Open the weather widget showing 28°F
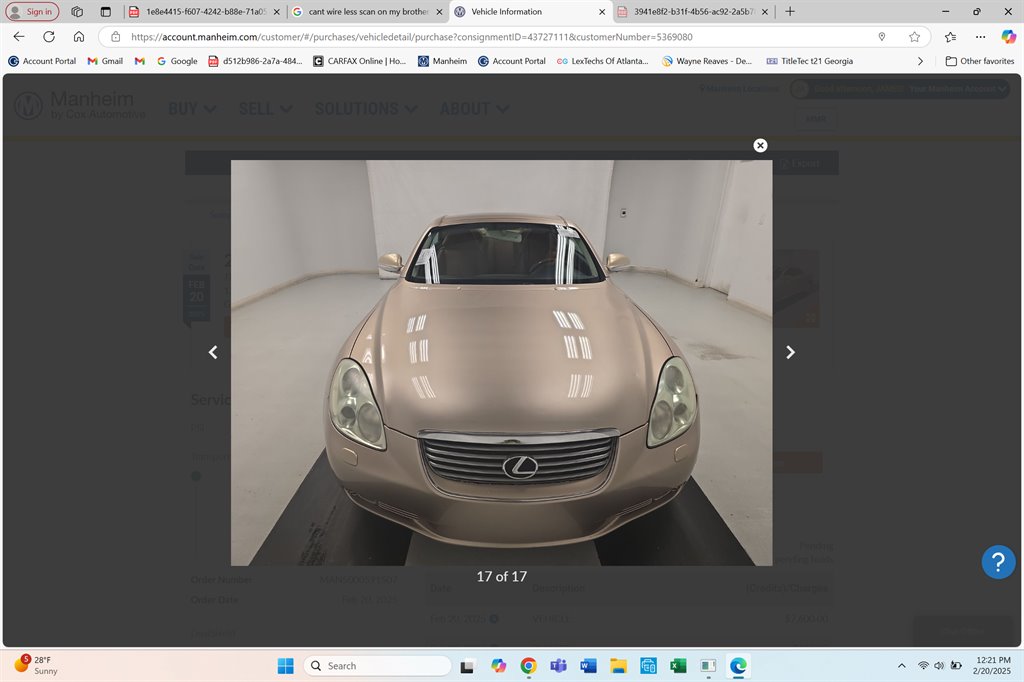This screenshot has height=682, width=1024. click(37, 665)
